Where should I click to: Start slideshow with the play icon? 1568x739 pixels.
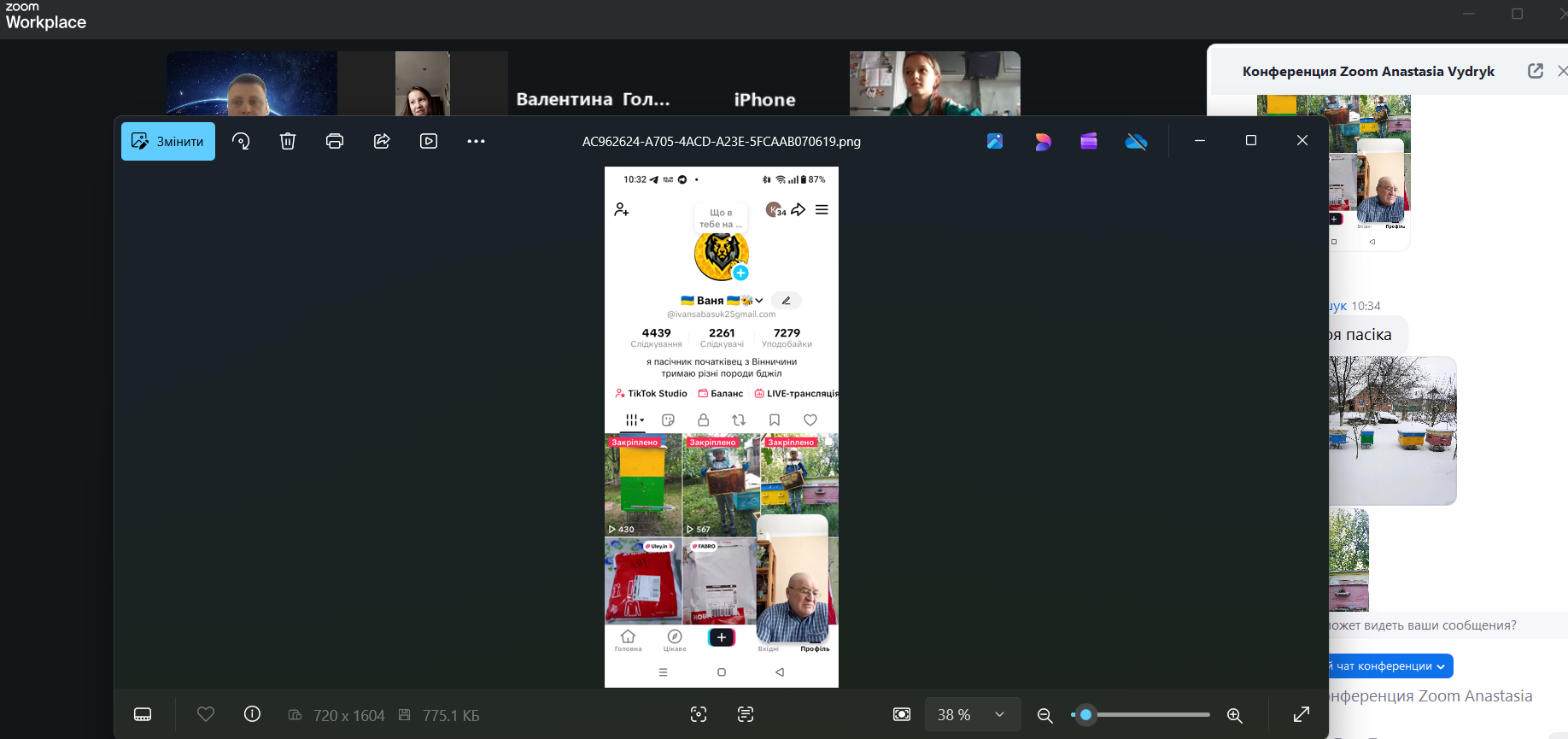click(x=429, y=142)
